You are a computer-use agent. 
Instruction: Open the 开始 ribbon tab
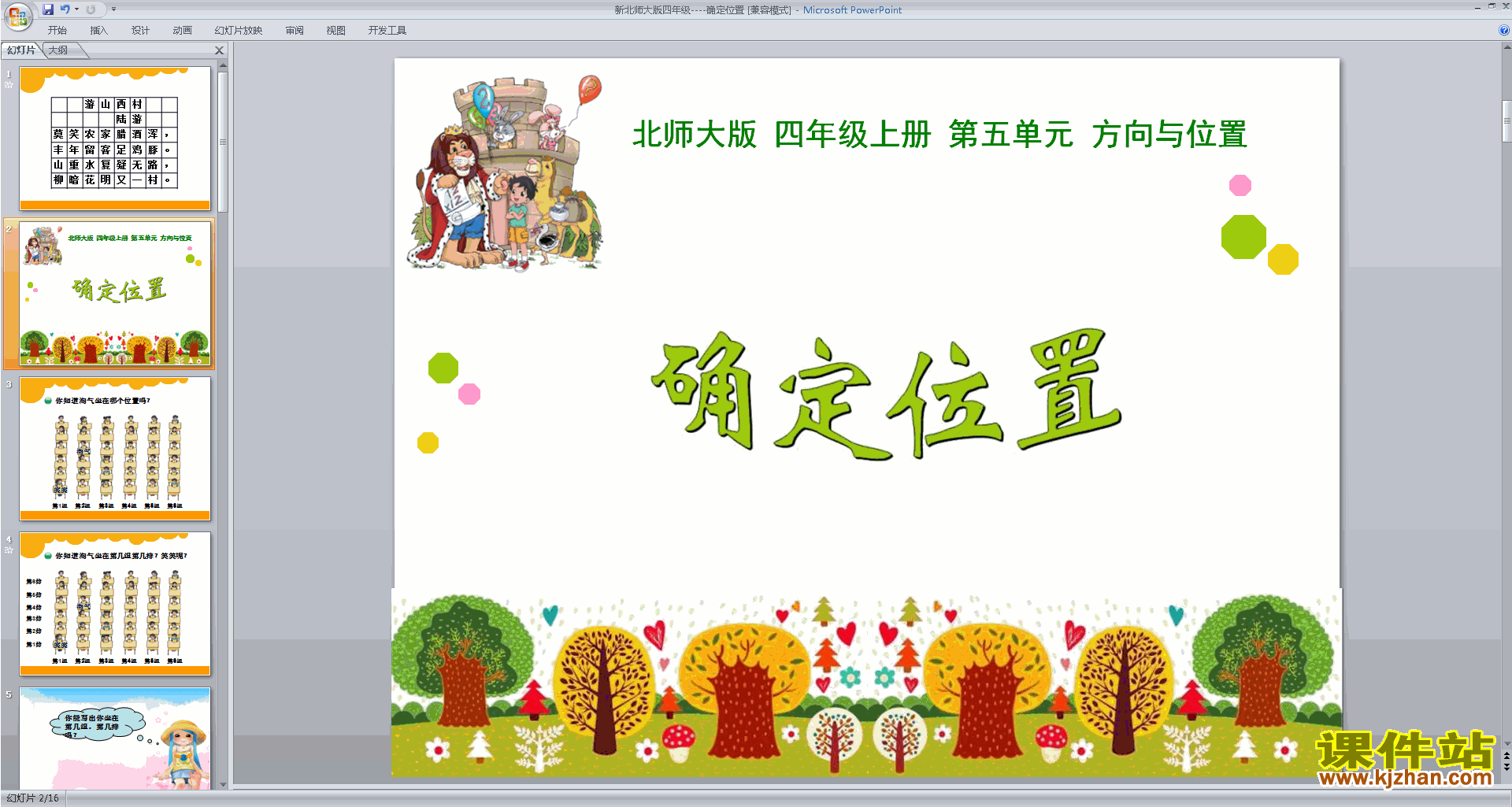coord(57,31)
